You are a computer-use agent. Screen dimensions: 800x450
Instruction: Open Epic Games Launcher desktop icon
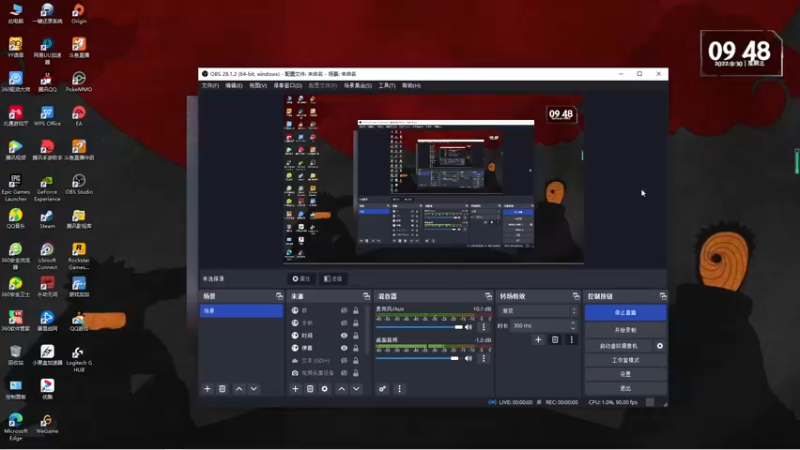pos(15,187)
